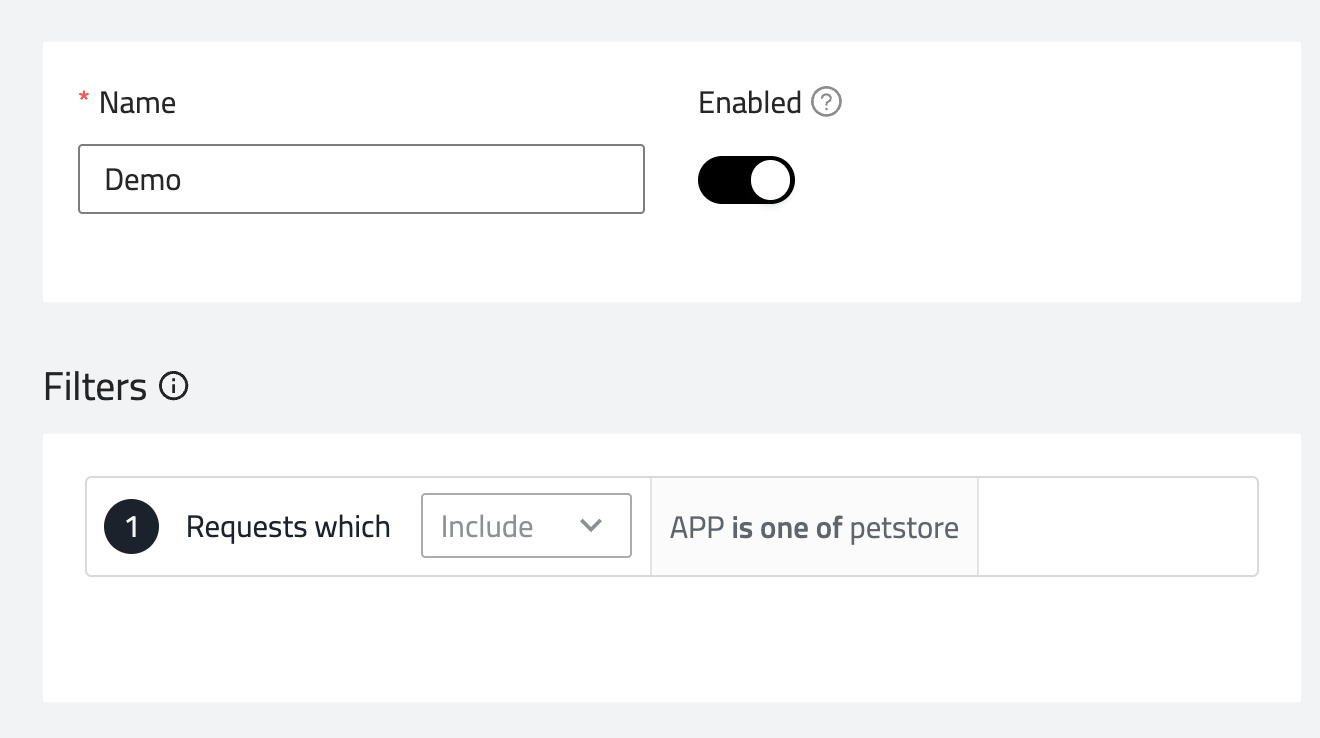Click the "Requests which" label
Viewport: 1320px width, 738px height.
[288, 527]
